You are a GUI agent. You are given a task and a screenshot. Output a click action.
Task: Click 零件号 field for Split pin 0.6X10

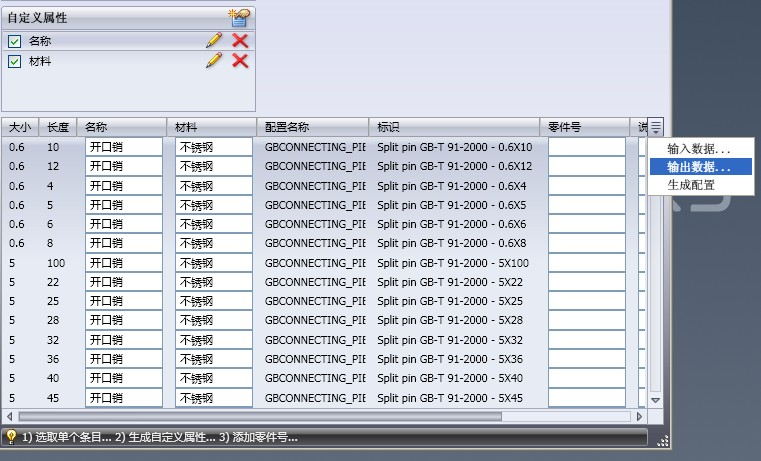[x=586, y=147]
